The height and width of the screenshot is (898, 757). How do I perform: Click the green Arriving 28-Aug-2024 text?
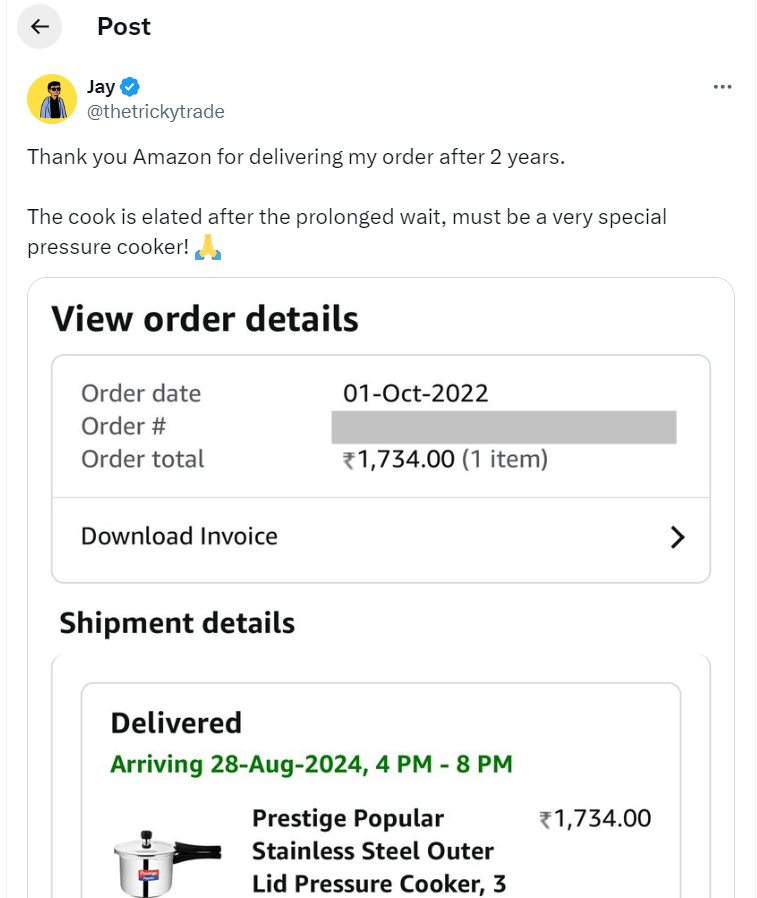pos(311,765)
